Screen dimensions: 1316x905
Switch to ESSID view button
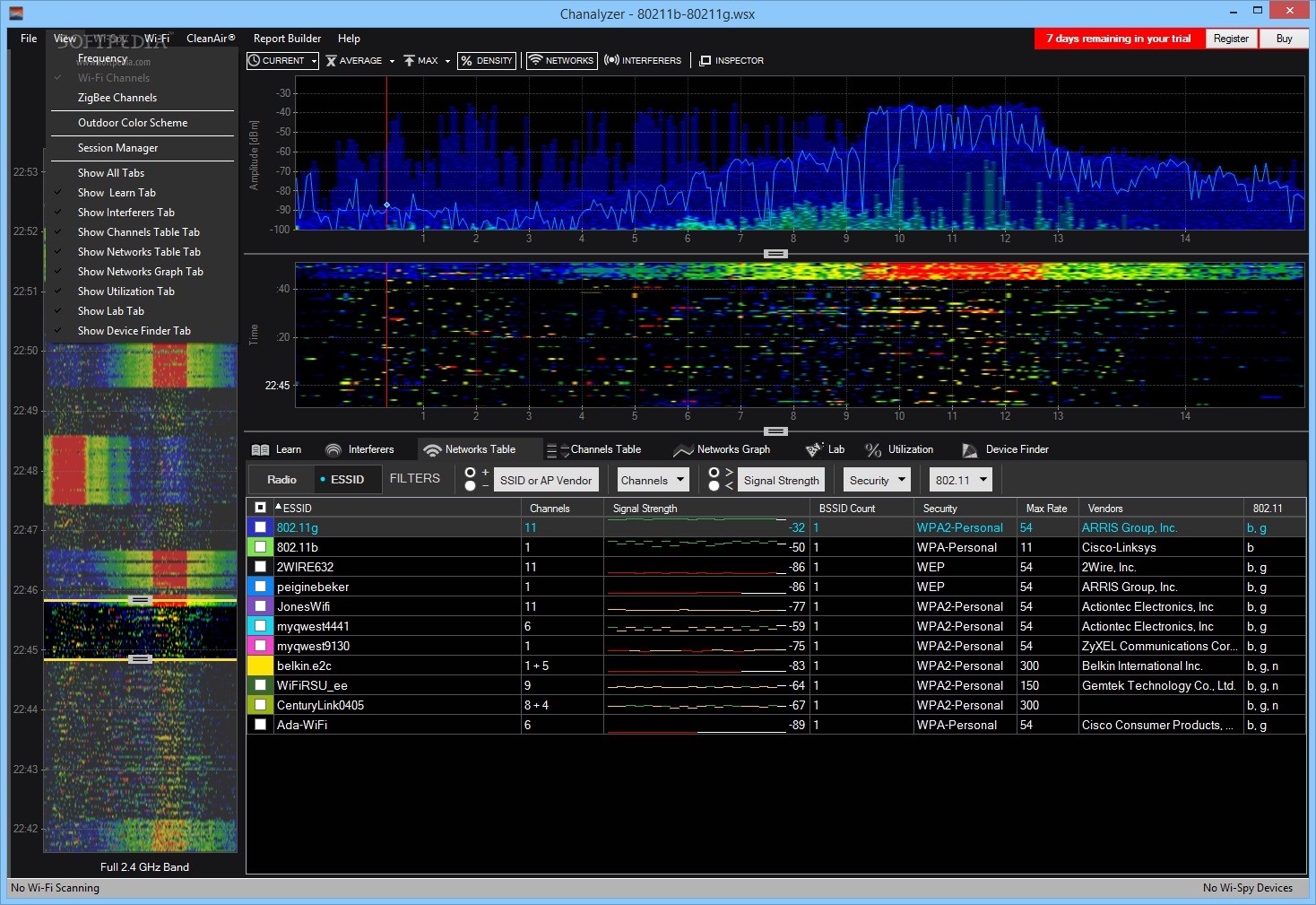348,480
